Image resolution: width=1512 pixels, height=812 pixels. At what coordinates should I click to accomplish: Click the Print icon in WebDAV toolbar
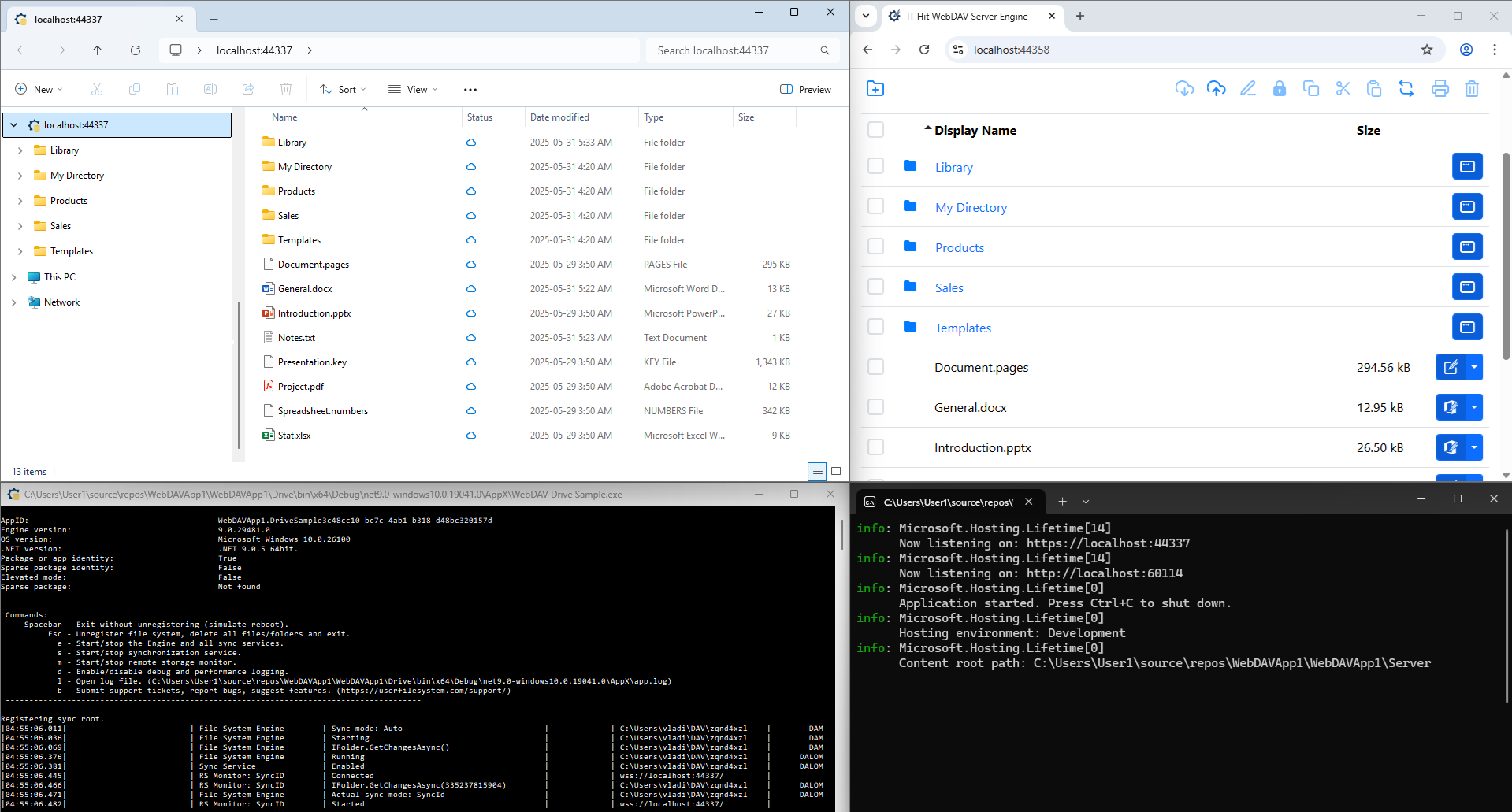(x=1440, y=88)
